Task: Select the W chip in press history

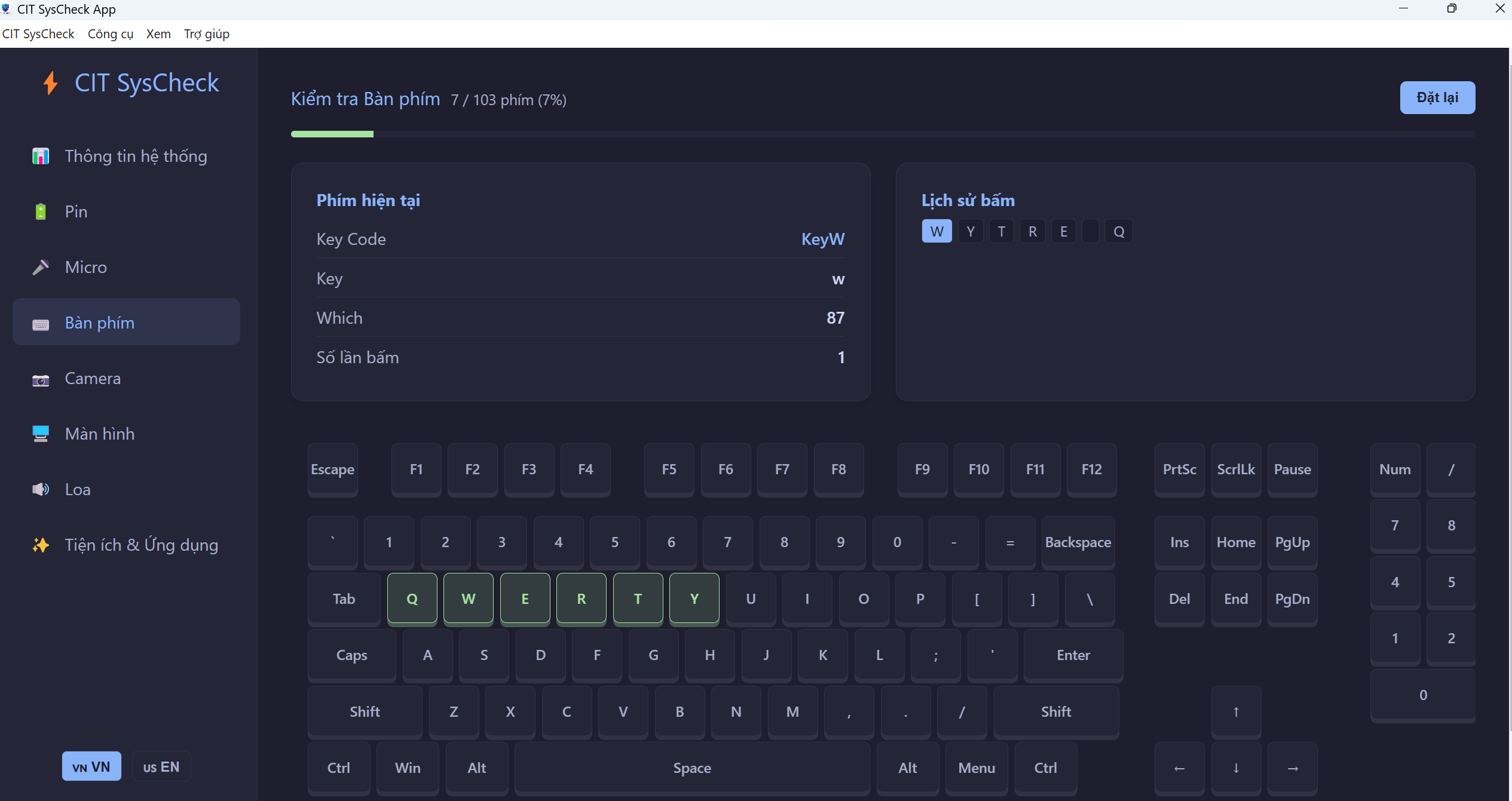Action: (936, 231)
